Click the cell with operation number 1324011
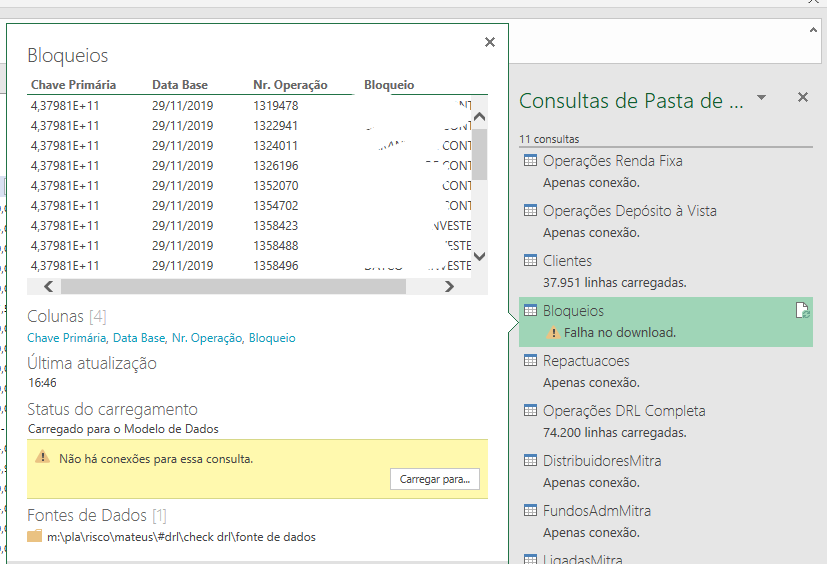Image resolution: width=834 pixels, height=564 pixels. (x=276, y=145)
